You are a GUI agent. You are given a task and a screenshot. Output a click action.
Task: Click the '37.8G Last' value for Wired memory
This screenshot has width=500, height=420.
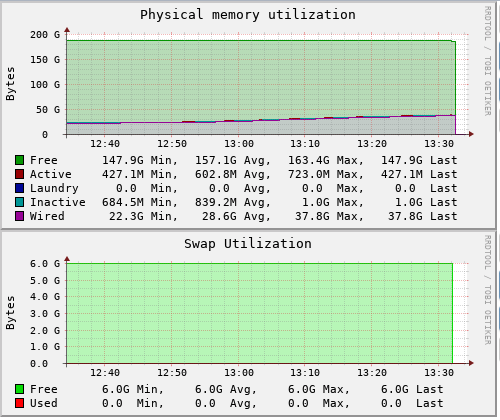[423, 216]
